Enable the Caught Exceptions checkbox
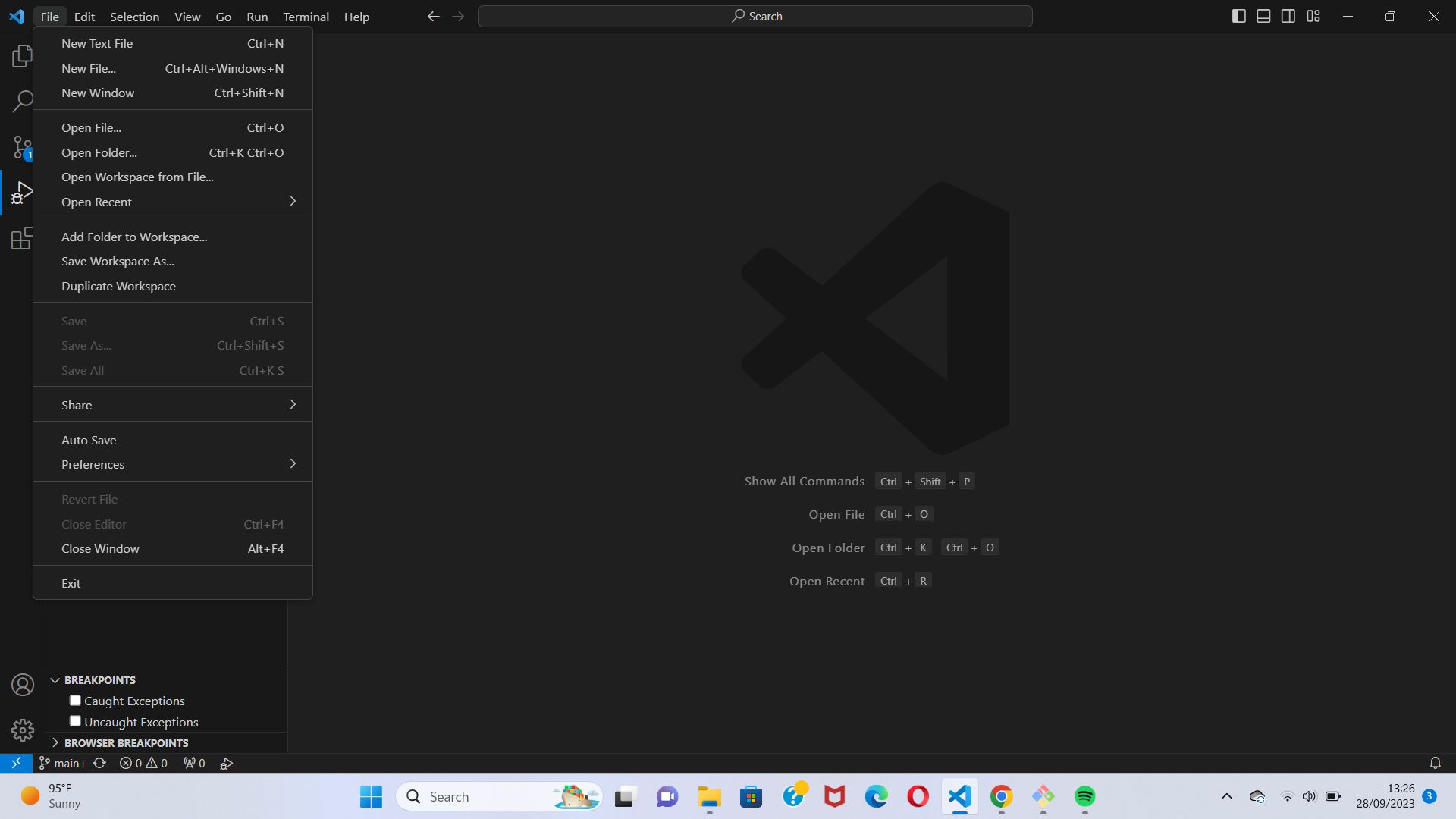 pyautogui.click(x=75, y=700)
